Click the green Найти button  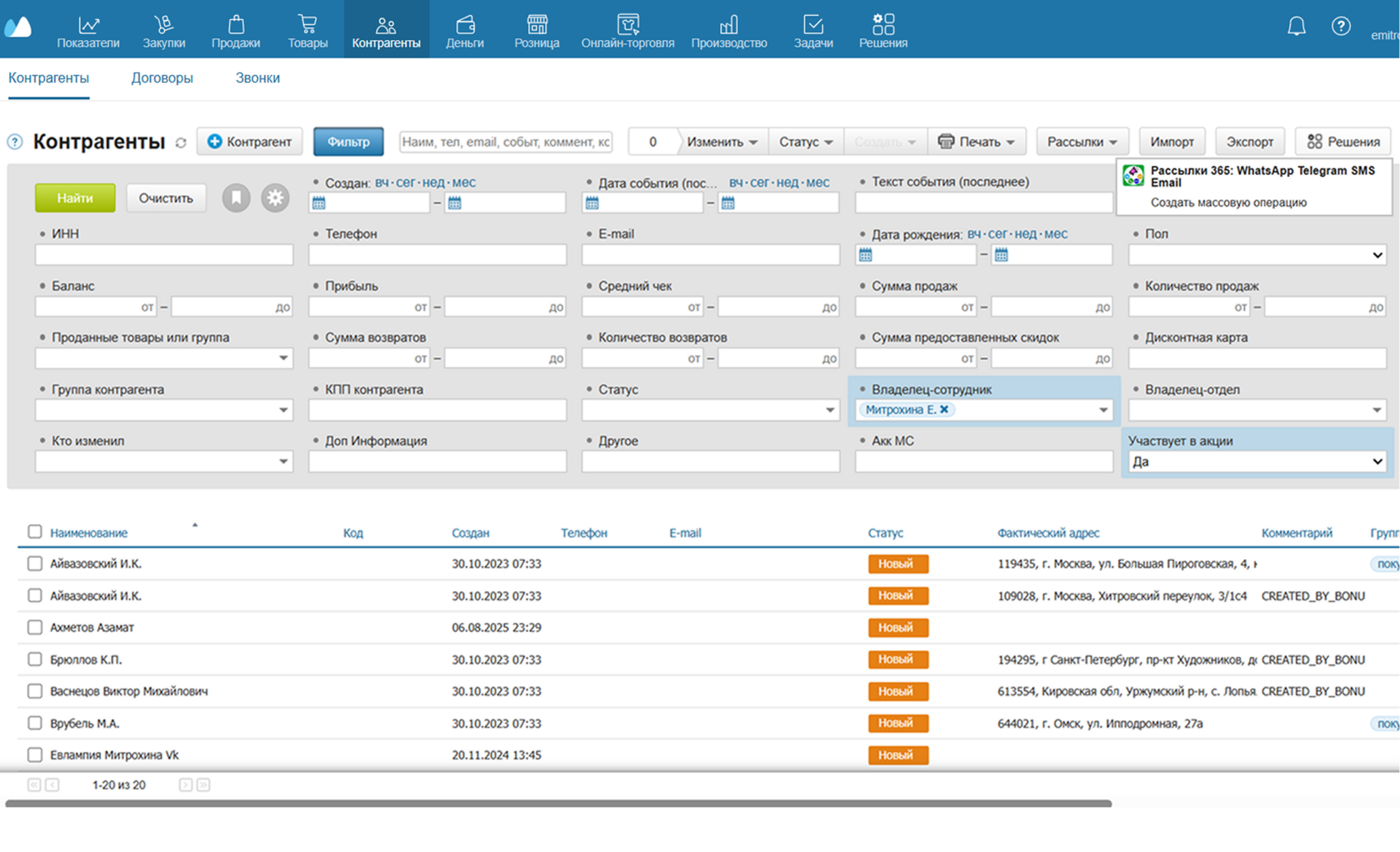click(75, 198)
